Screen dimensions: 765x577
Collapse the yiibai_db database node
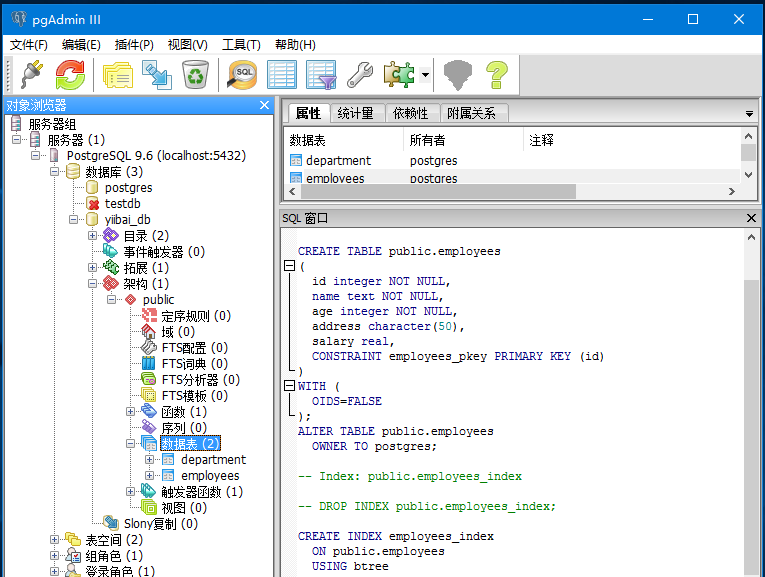[74, 219]
